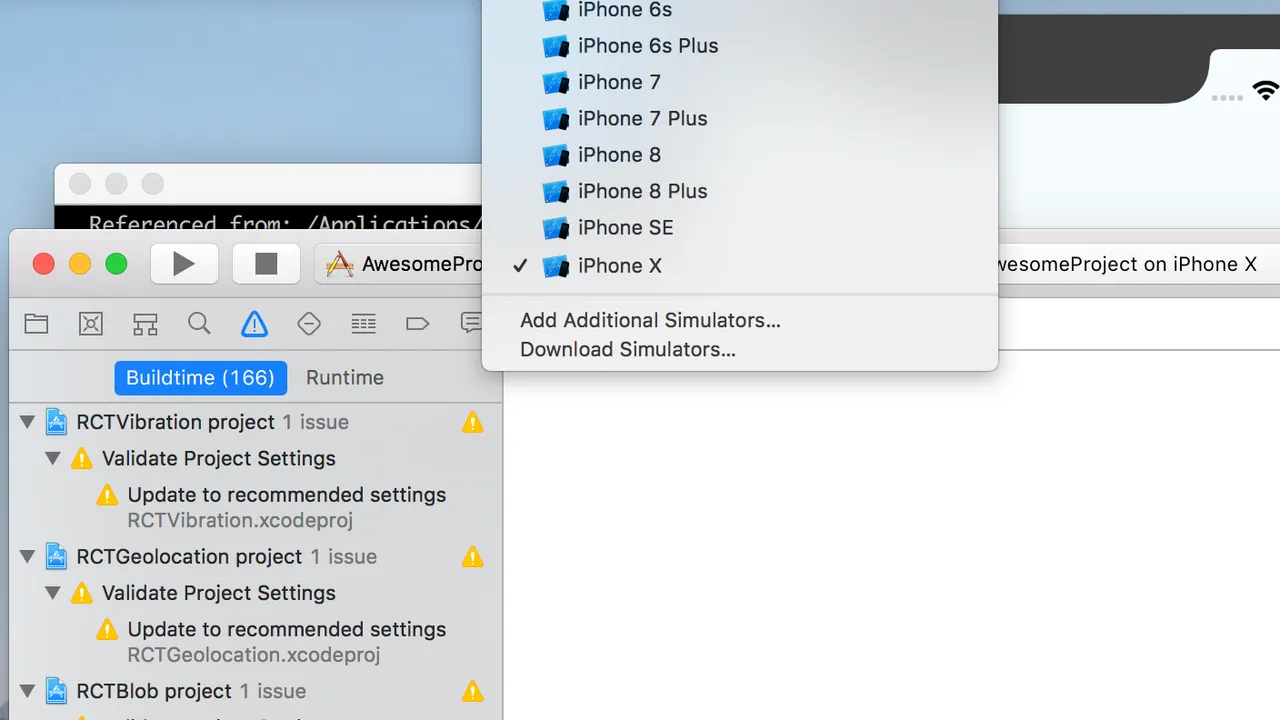Collapse the RCTBlob project row
Viewport: 1280px width, 720px height.
[28, 691]
